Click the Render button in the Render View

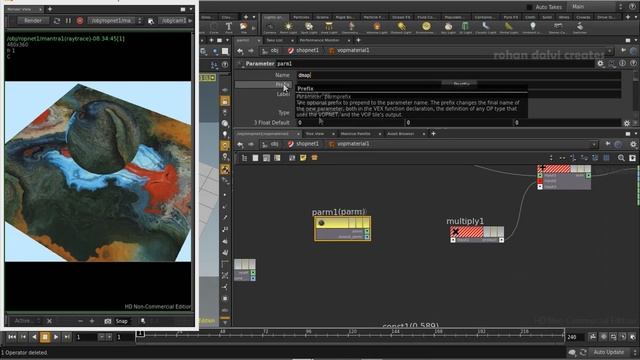point(33,20)
